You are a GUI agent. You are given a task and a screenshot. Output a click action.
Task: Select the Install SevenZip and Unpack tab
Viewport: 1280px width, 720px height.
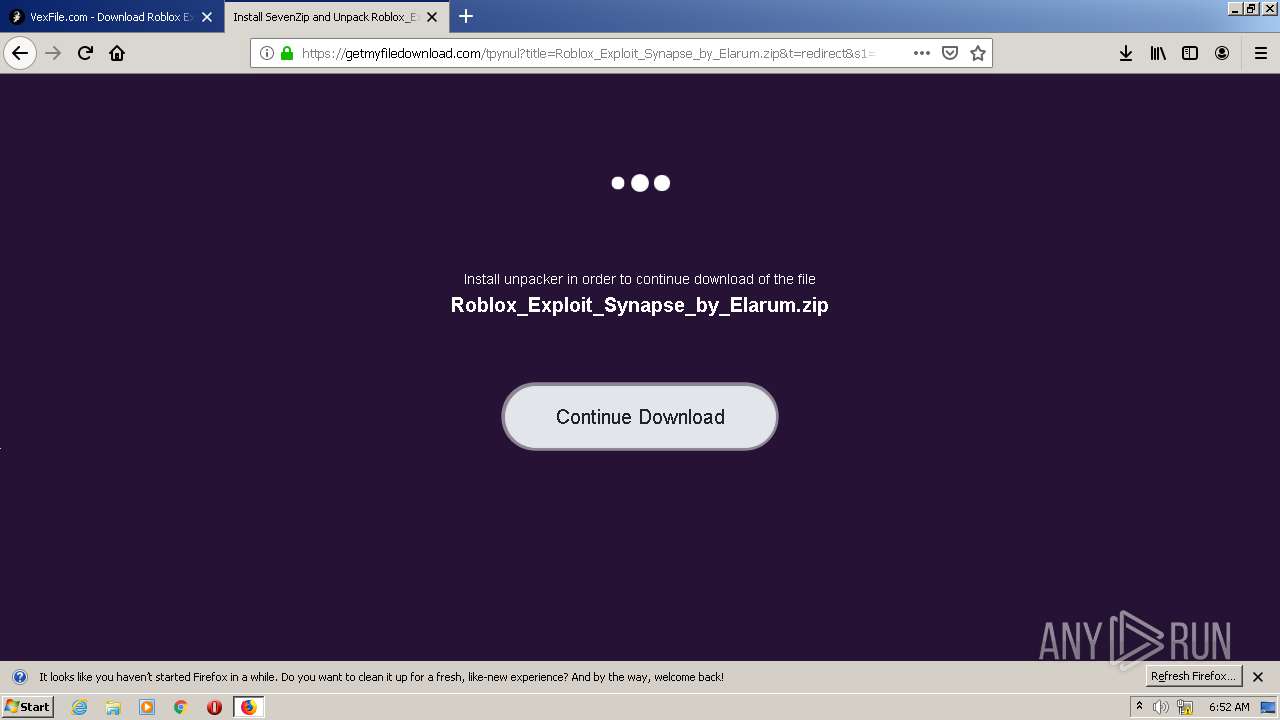click(338, 17)
